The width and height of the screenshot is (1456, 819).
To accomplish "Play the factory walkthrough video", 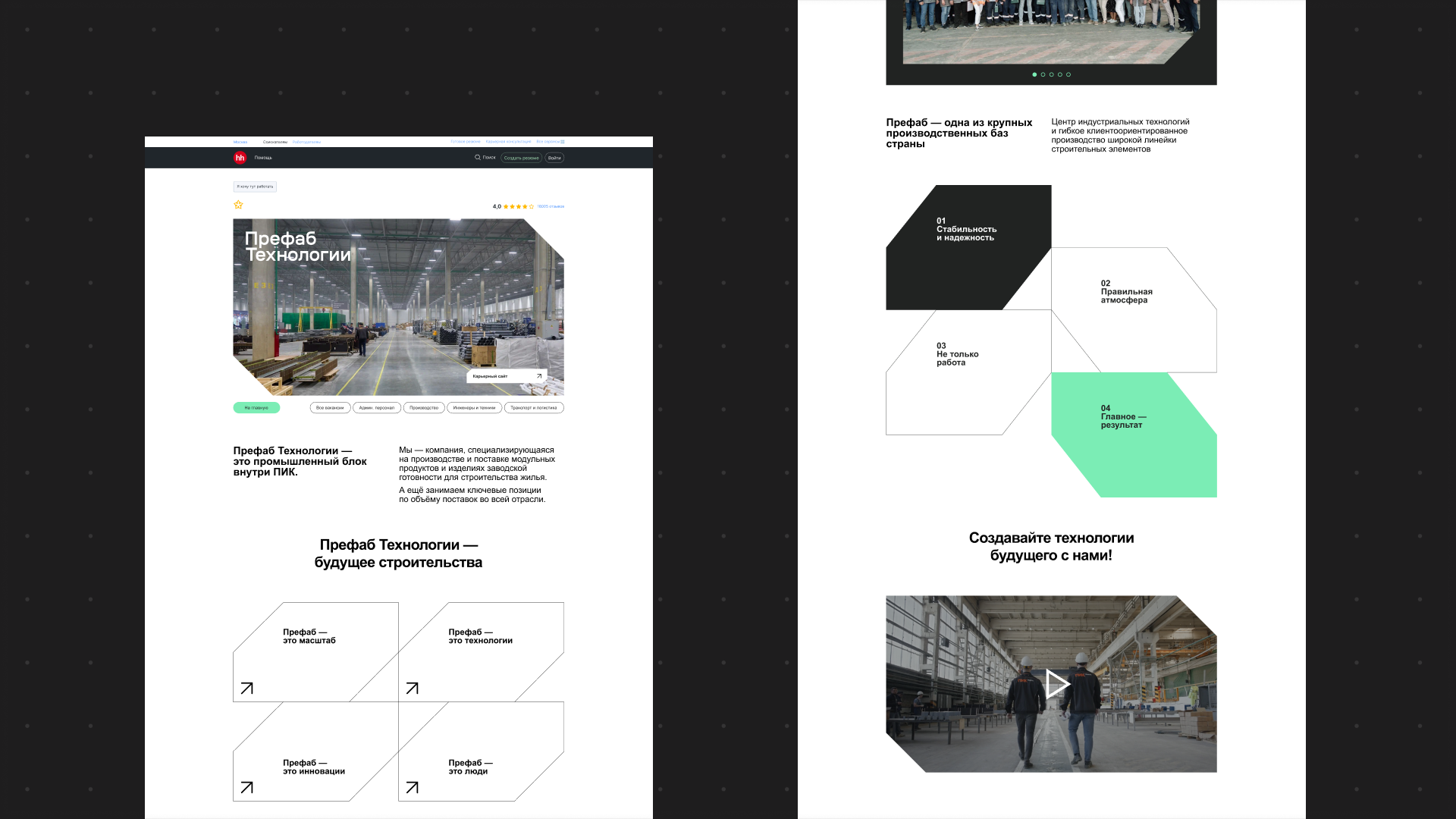I will click(1057, 684).
